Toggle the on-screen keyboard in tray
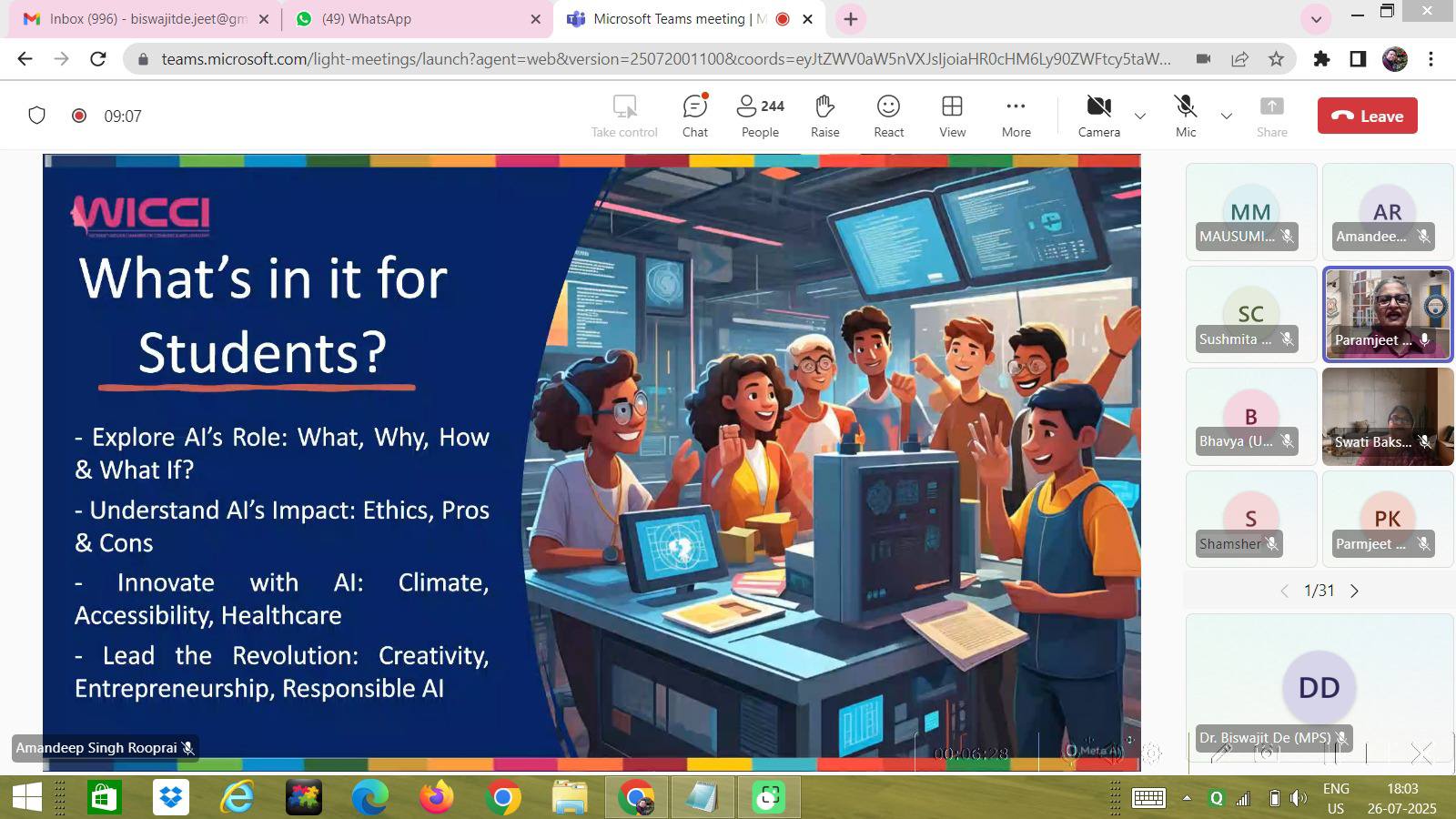 [1148, 798]
